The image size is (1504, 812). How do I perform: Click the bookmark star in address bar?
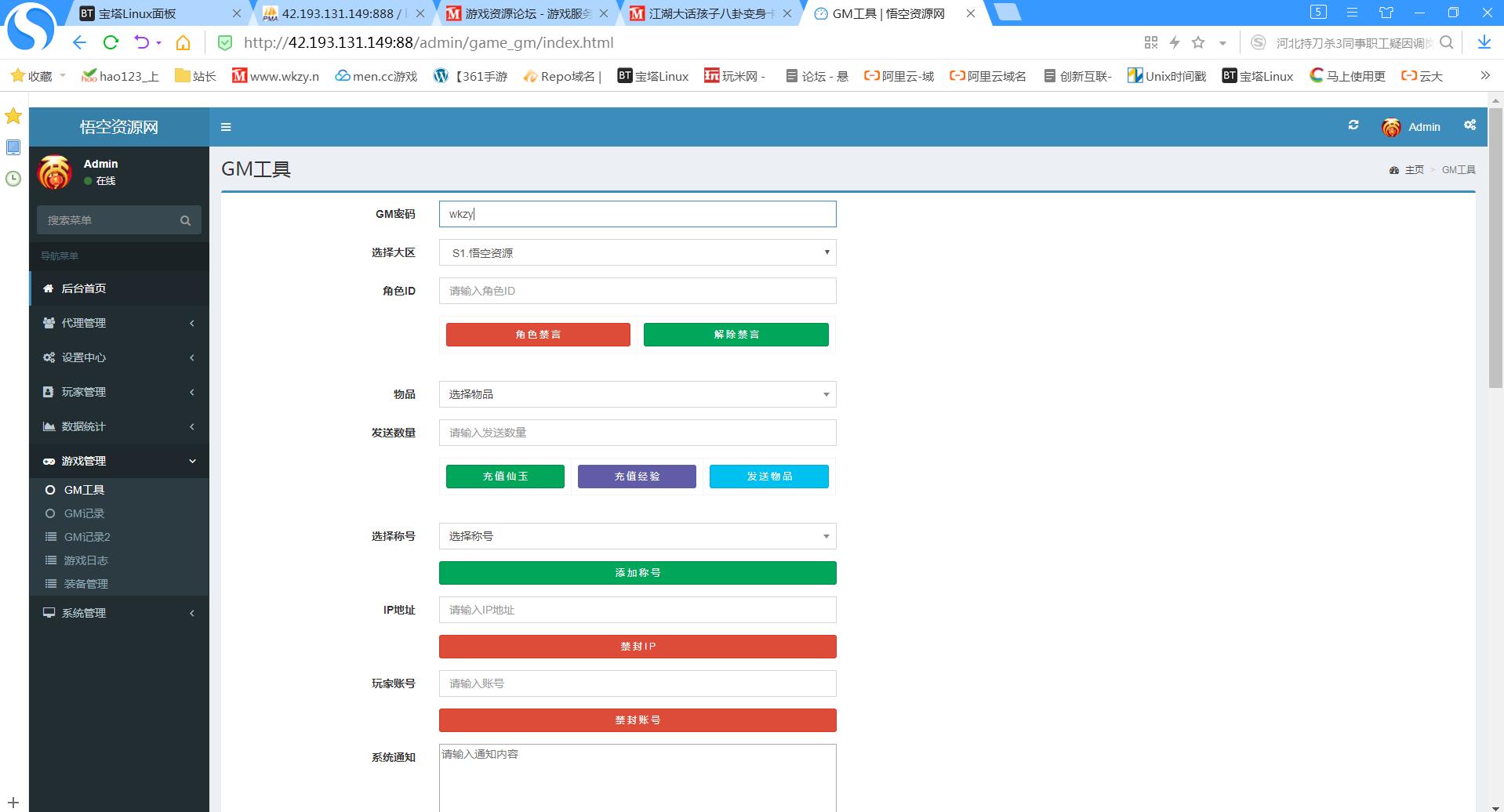[1197, 42]
